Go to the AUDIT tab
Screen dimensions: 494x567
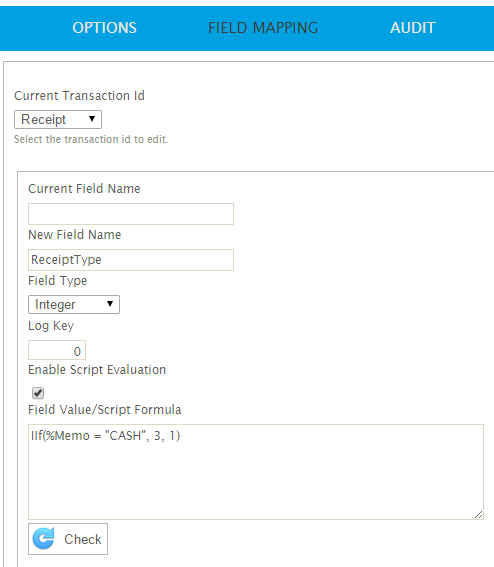413,28
